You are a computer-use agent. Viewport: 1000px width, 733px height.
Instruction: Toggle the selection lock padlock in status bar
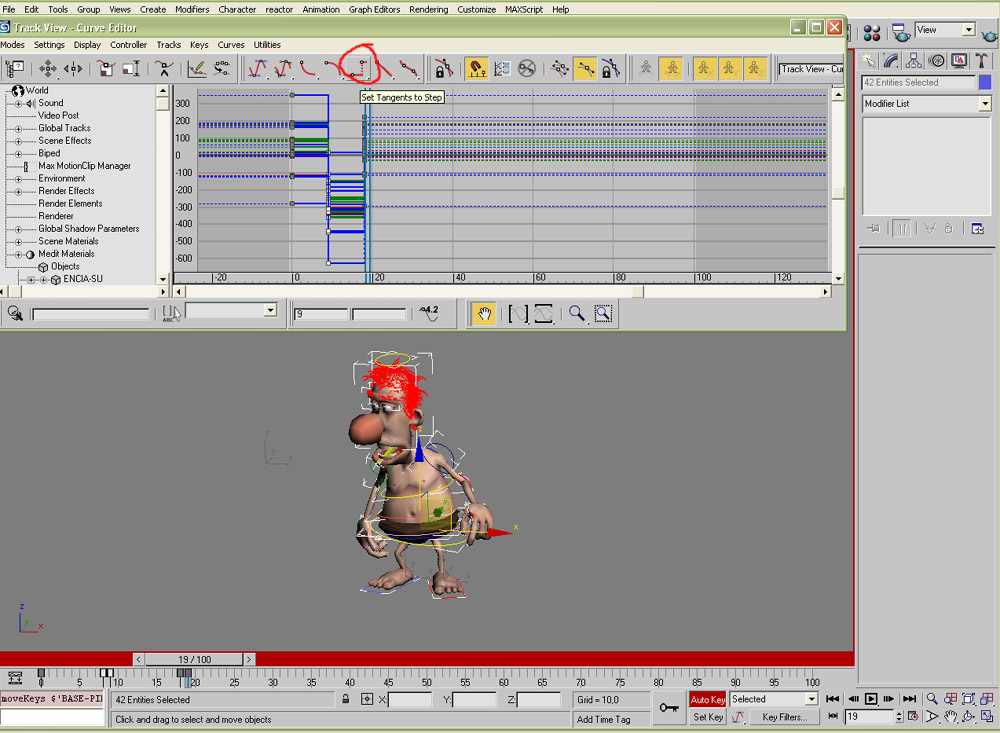(346, 699)
